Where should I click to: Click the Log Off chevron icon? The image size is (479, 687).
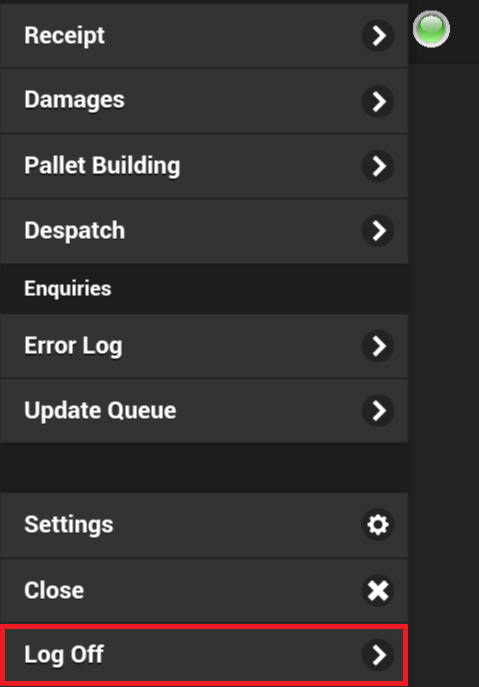pyautogui.click(x=378, y=655)
